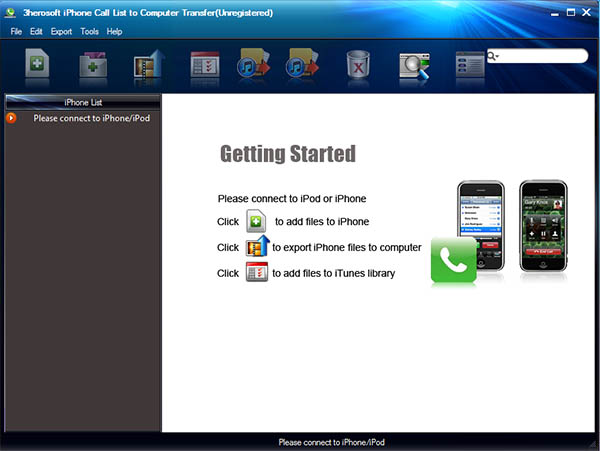Screen dimensions: 600x451
Task: Open the search options magnifier dropdown
Action: pos(494,57)
